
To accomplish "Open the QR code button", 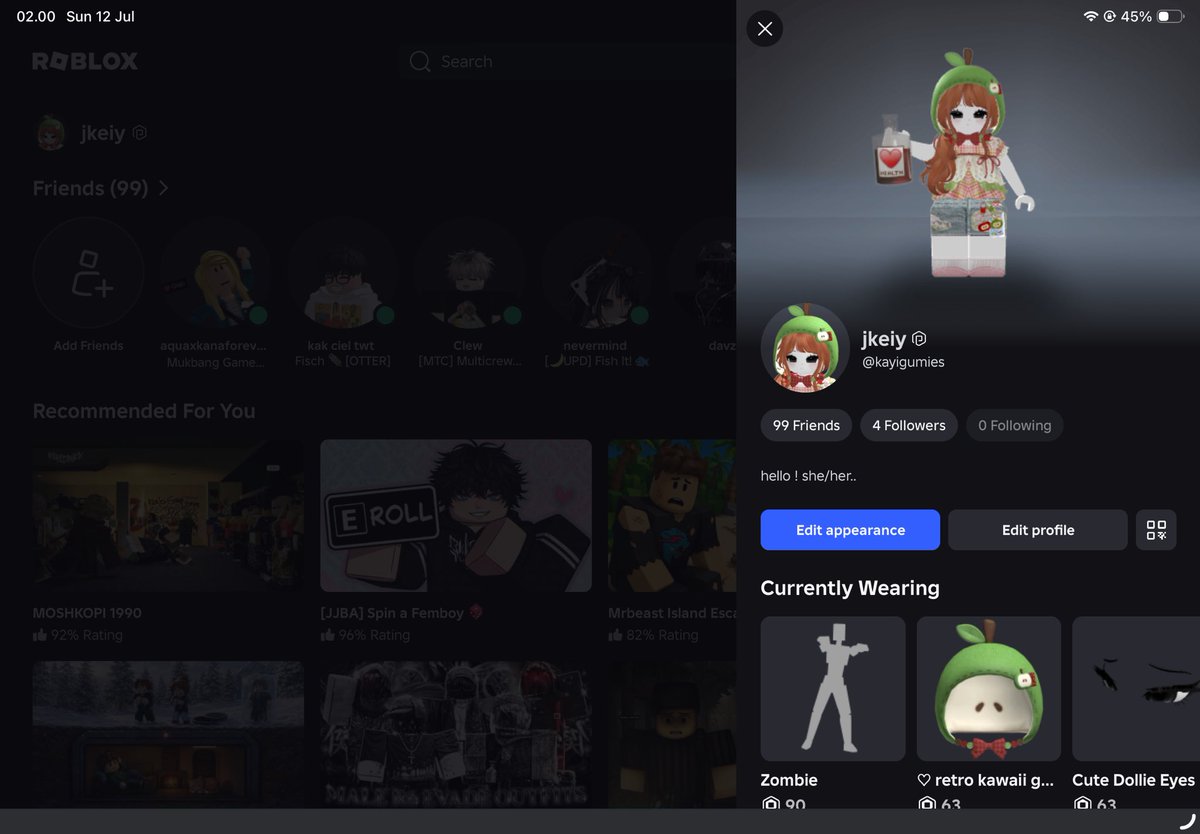I will pyautogui.click(x=1156, y=530).
